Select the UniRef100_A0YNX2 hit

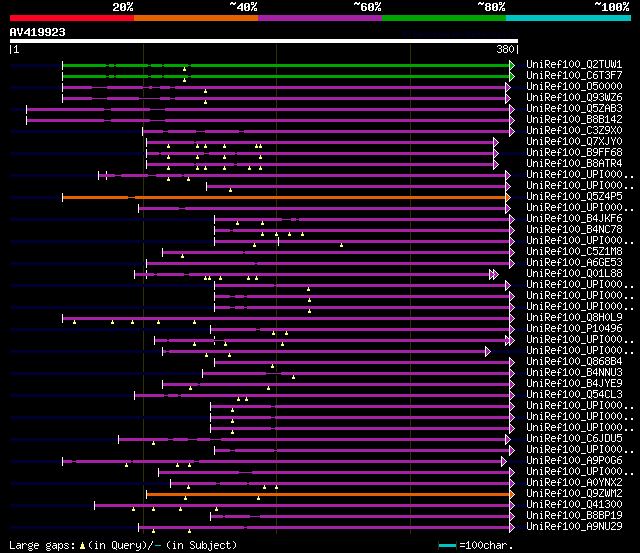[x=574, y=483]
